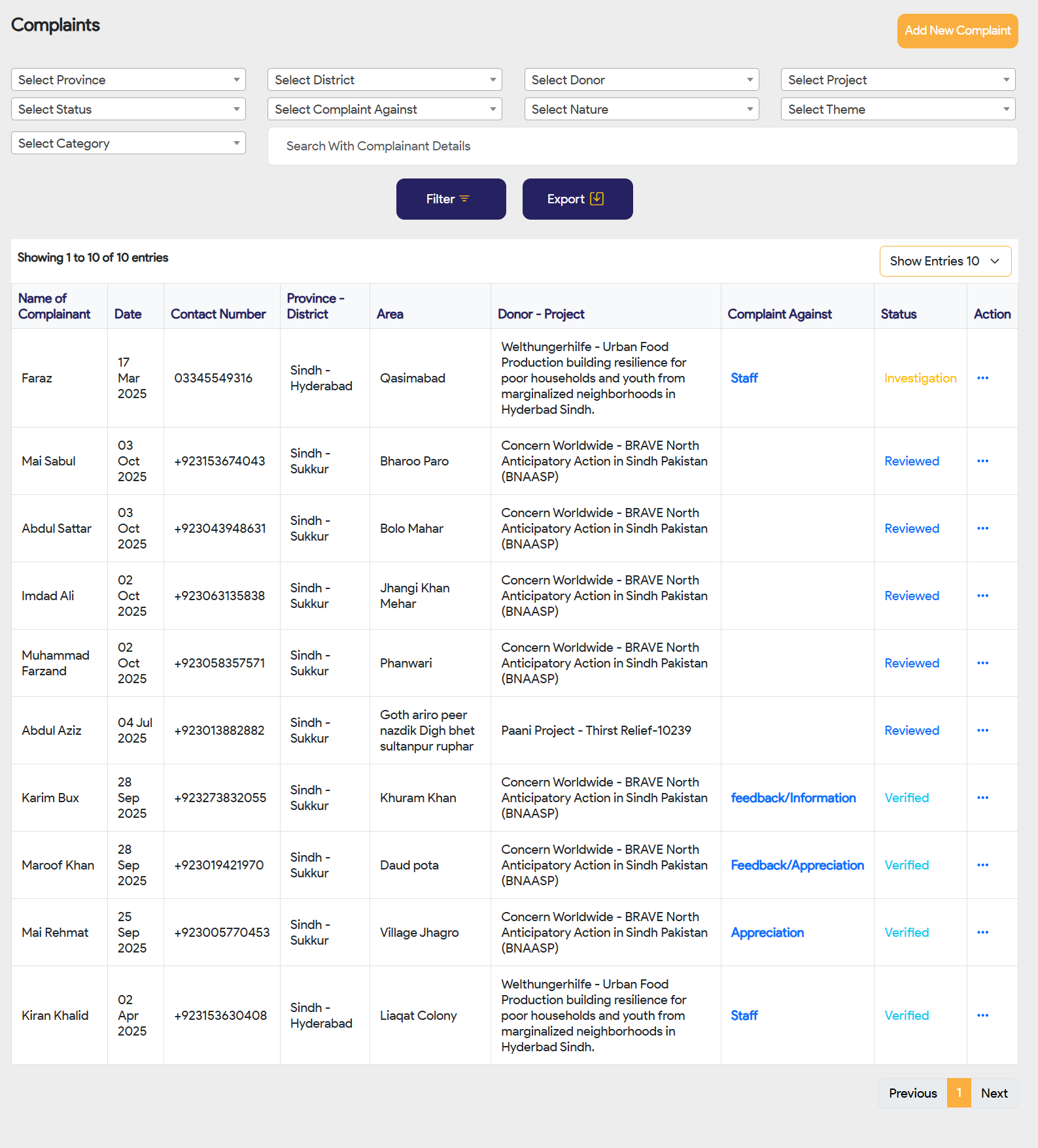Open the feedback/Information link for Karim Bux
The width and height of the screenshot is (1038, 1148).
[793, 798]
